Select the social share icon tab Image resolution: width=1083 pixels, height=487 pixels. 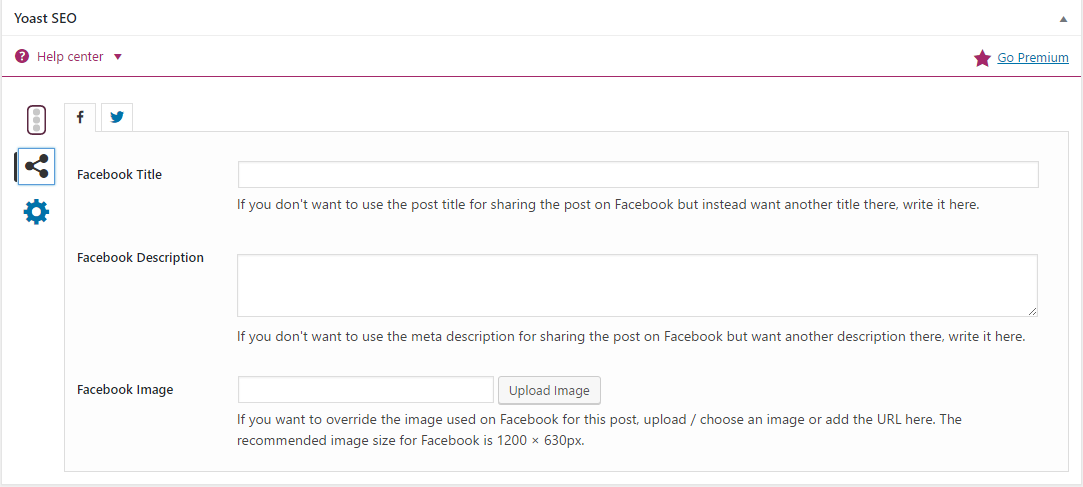(x=36, y=166)
